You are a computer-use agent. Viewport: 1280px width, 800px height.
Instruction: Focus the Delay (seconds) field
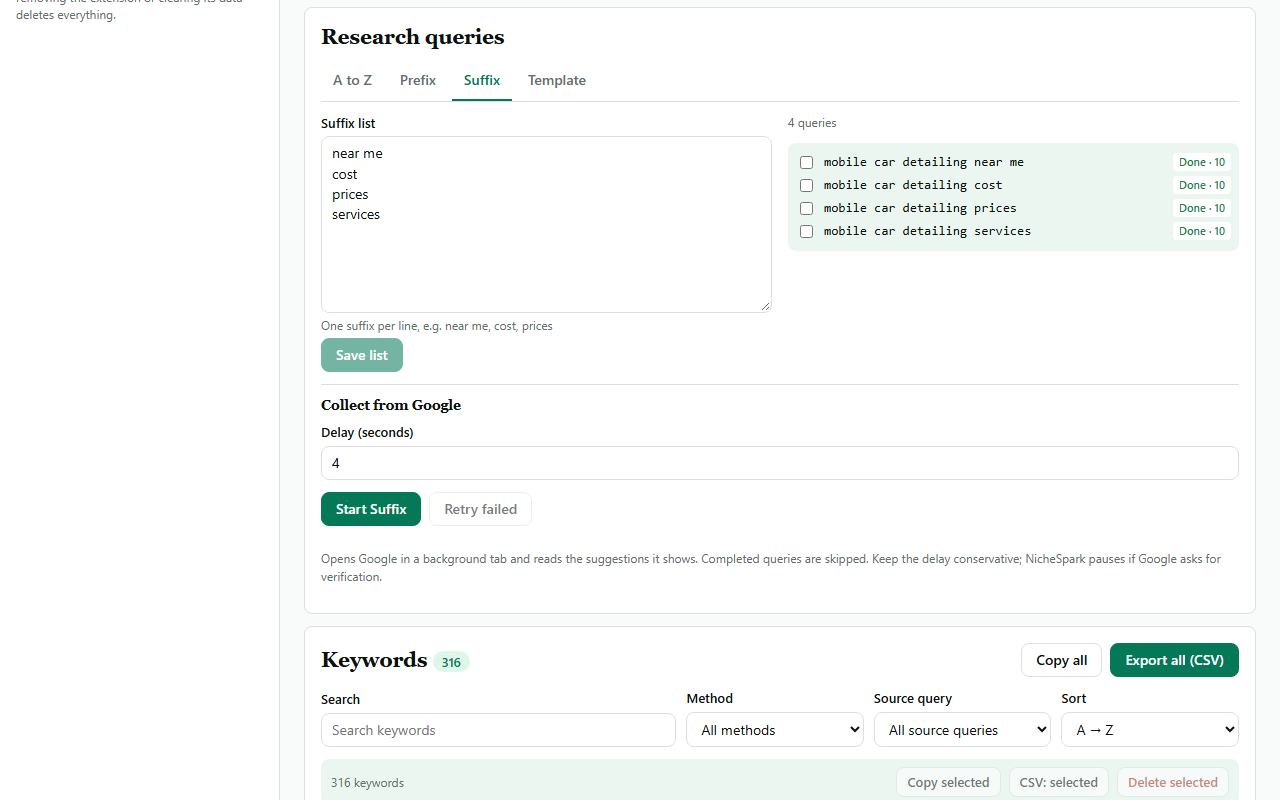coord(780,463)
